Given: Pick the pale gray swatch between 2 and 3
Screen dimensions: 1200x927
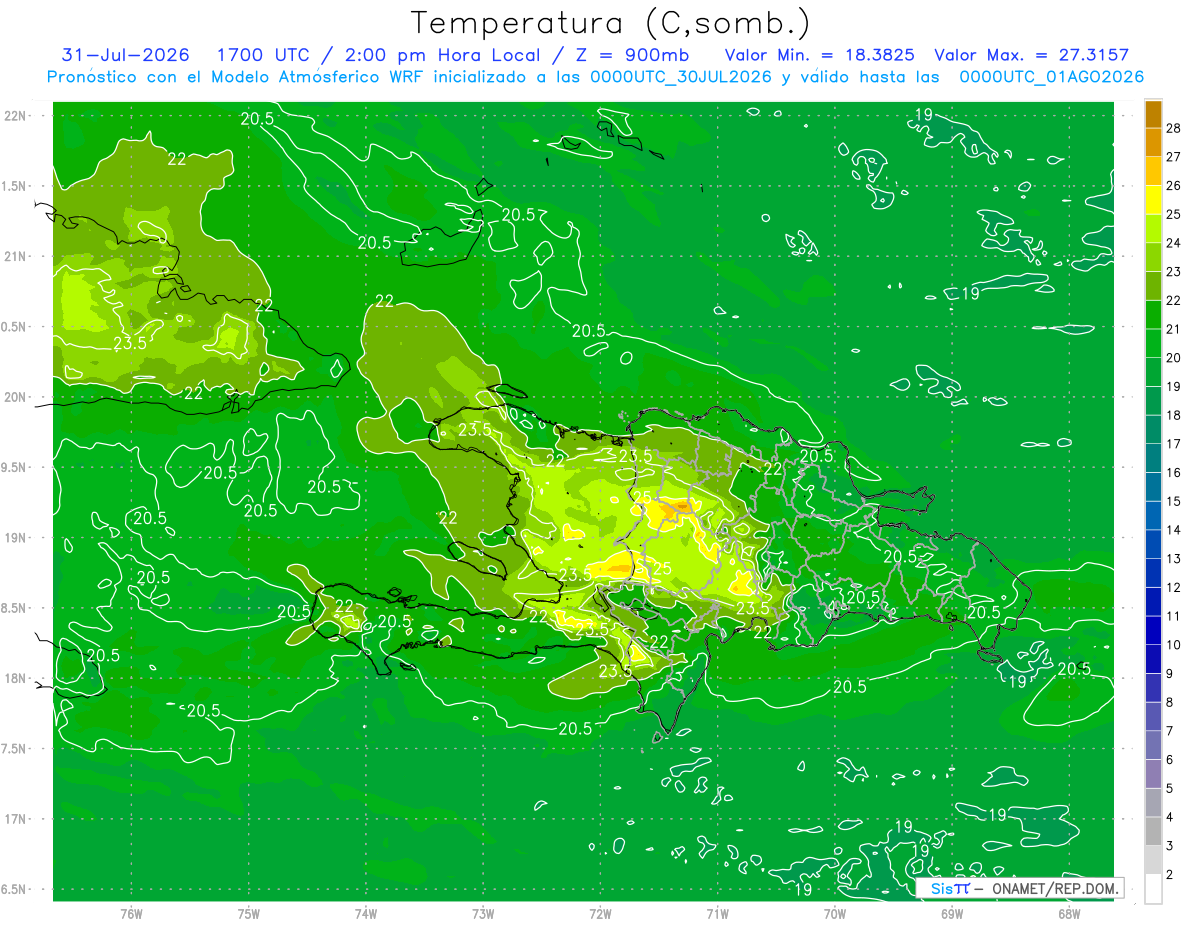Looking at the screenshot, I should click(x=1153, y=860).
